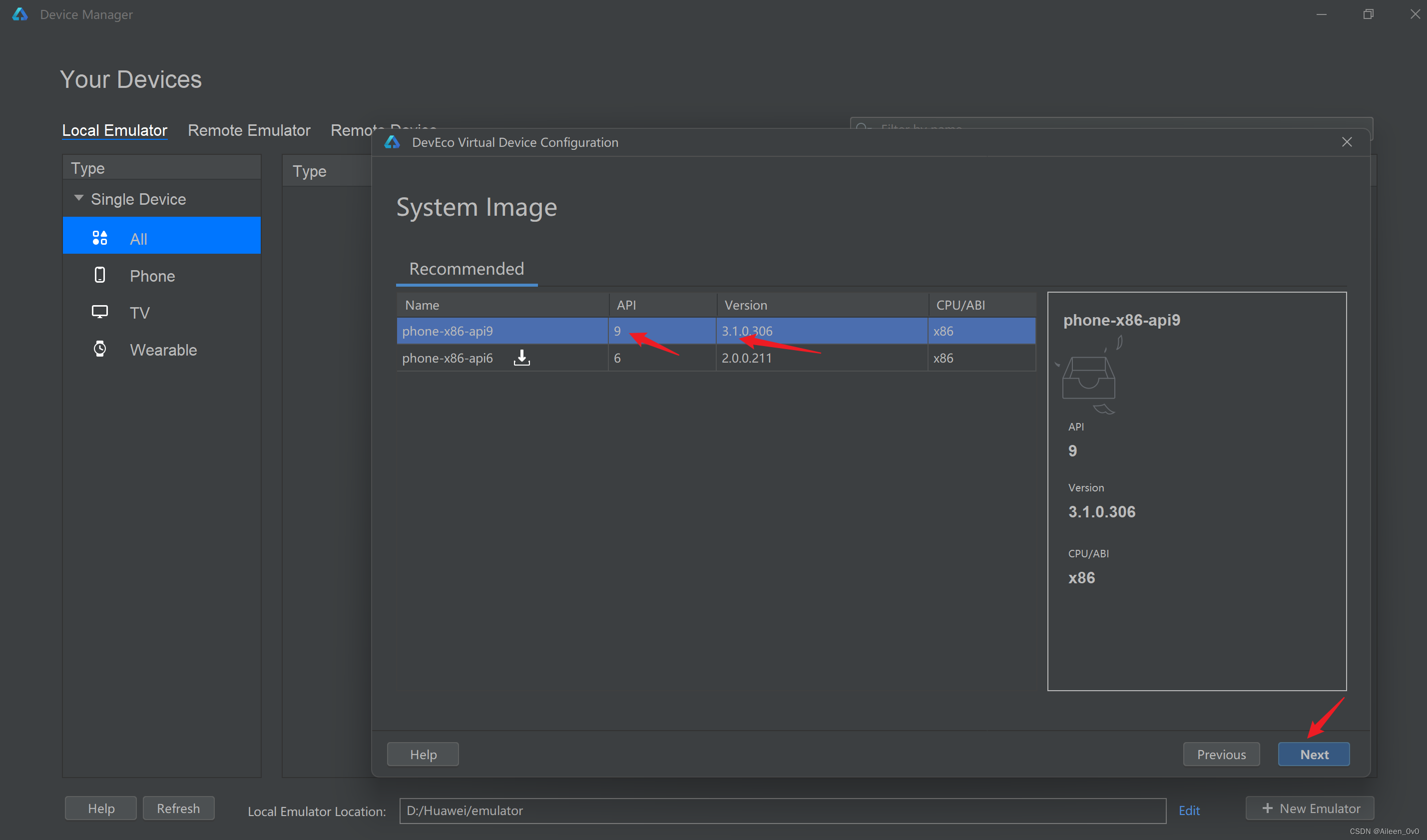Select the phone-x86-api6 image row
This screenshot has height=840, width=1427.
pos(447,358)
